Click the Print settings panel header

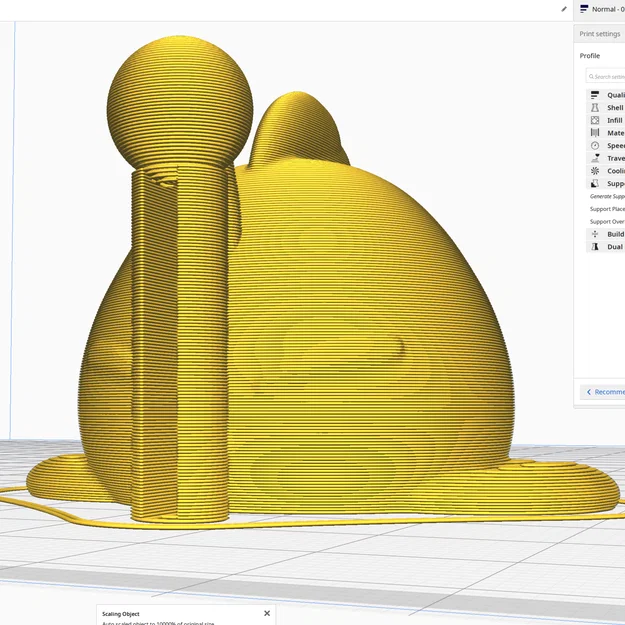(x=599, y=34)
